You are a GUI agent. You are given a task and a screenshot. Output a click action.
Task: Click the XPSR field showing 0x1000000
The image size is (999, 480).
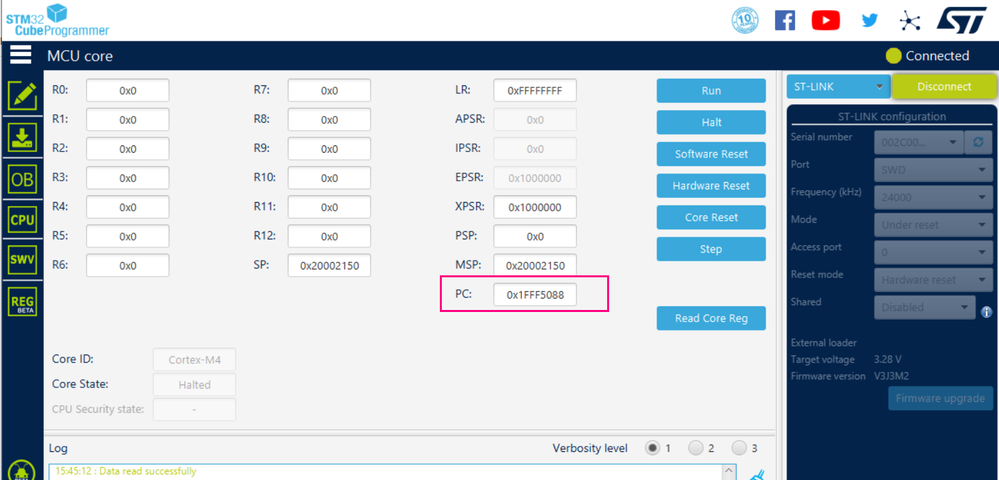(535, 207)
